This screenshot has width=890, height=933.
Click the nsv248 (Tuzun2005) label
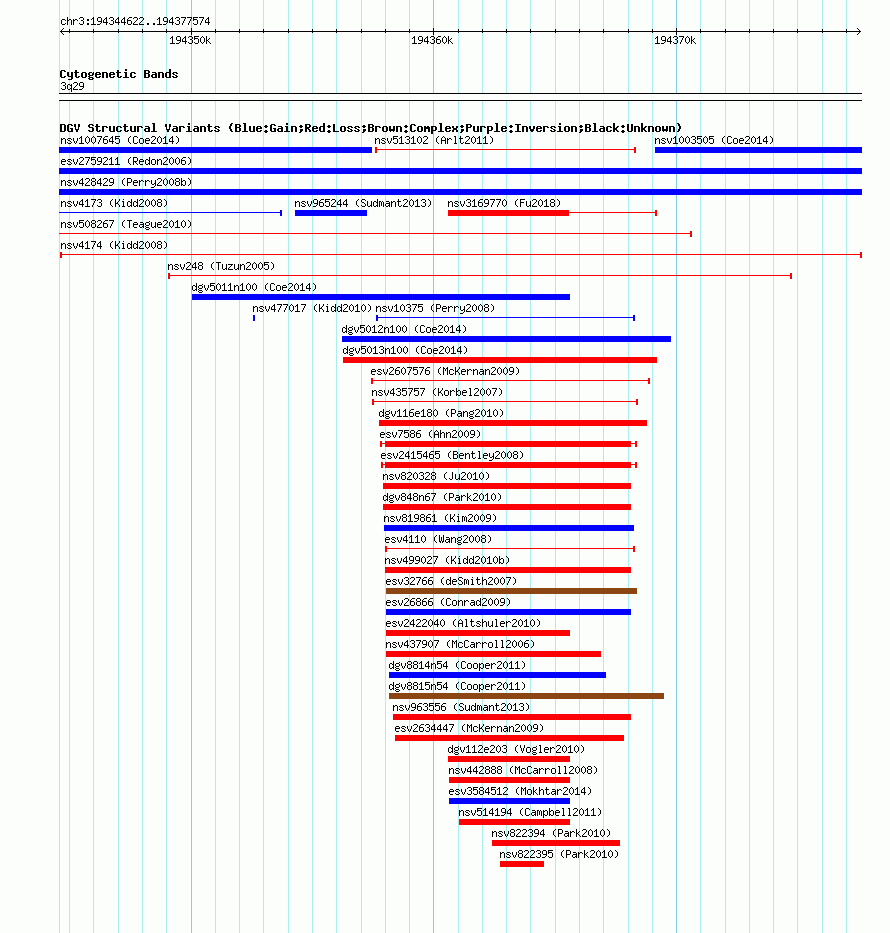click(221, 266)
